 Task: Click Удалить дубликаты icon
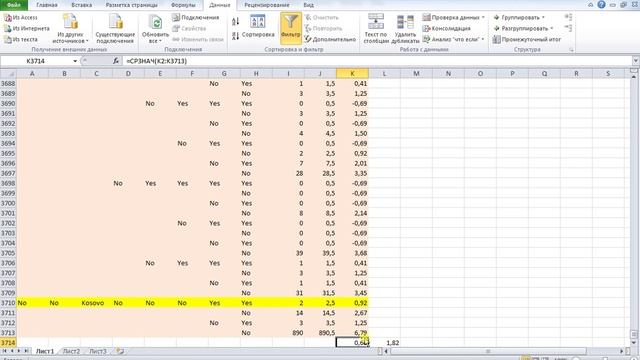tap(405, 29)
